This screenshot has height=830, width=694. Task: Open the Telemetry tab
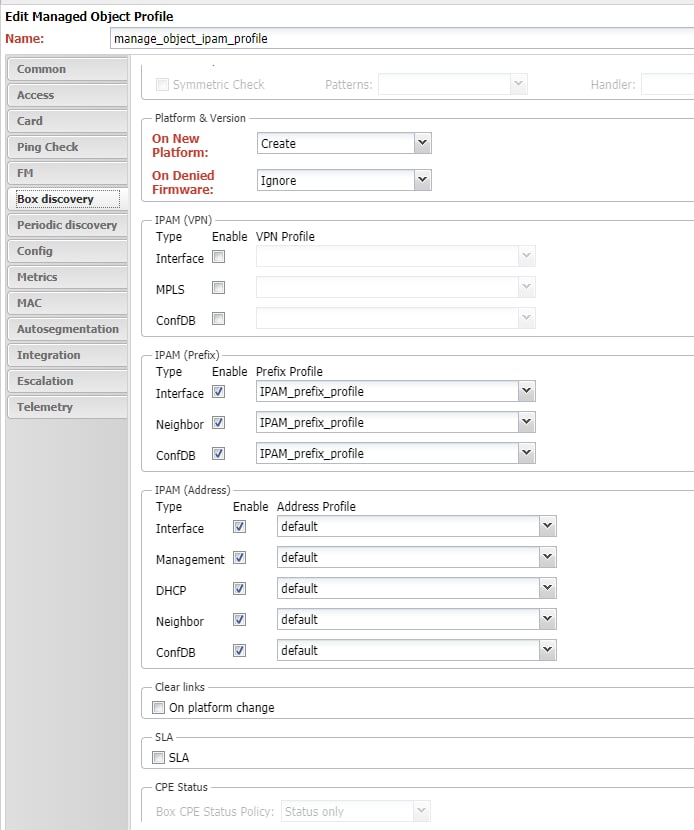(x=67, y=407)
